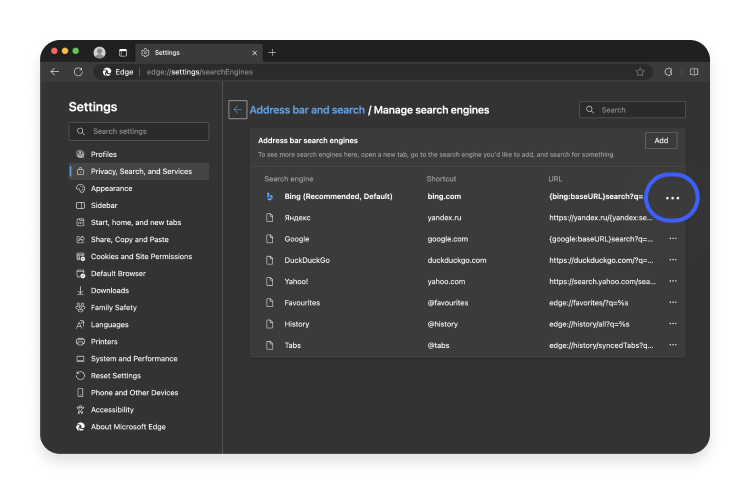Click the page icon beside Яндекс
The height and width of the screenshot is (494, 750).
270,218
